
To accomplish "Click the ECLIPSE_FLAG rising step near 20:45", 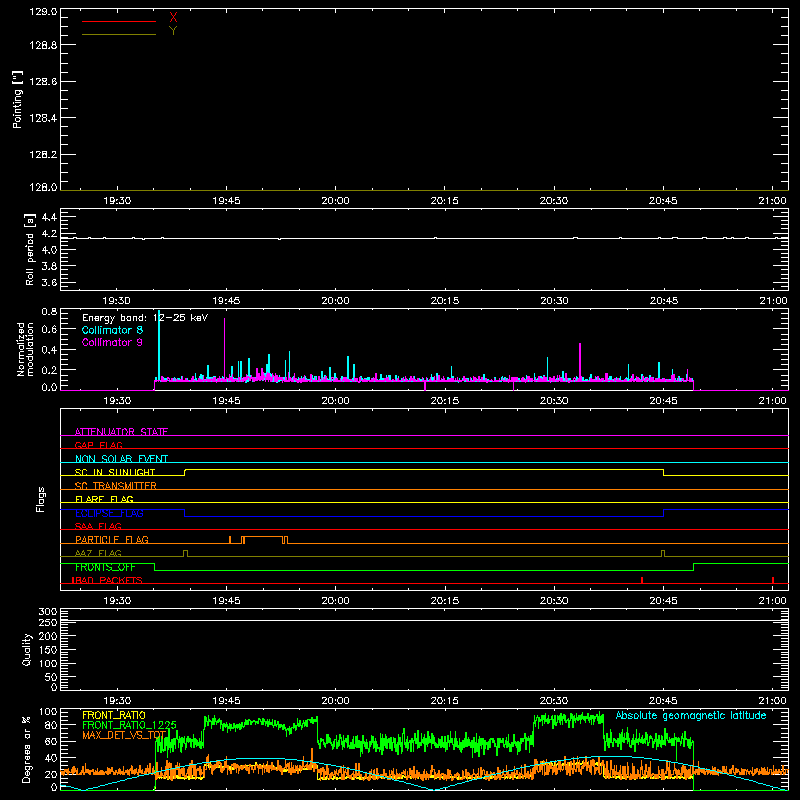I will pyautogui.click(x=663, y=513).
